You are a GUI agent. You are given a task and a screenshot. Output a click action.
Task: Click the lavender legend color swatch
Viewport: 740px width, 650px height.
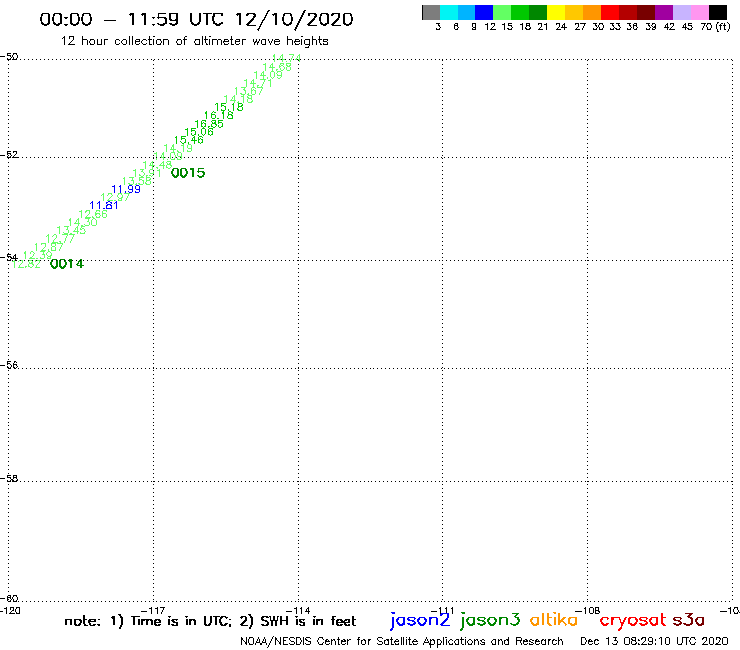[x=681, y=12]
